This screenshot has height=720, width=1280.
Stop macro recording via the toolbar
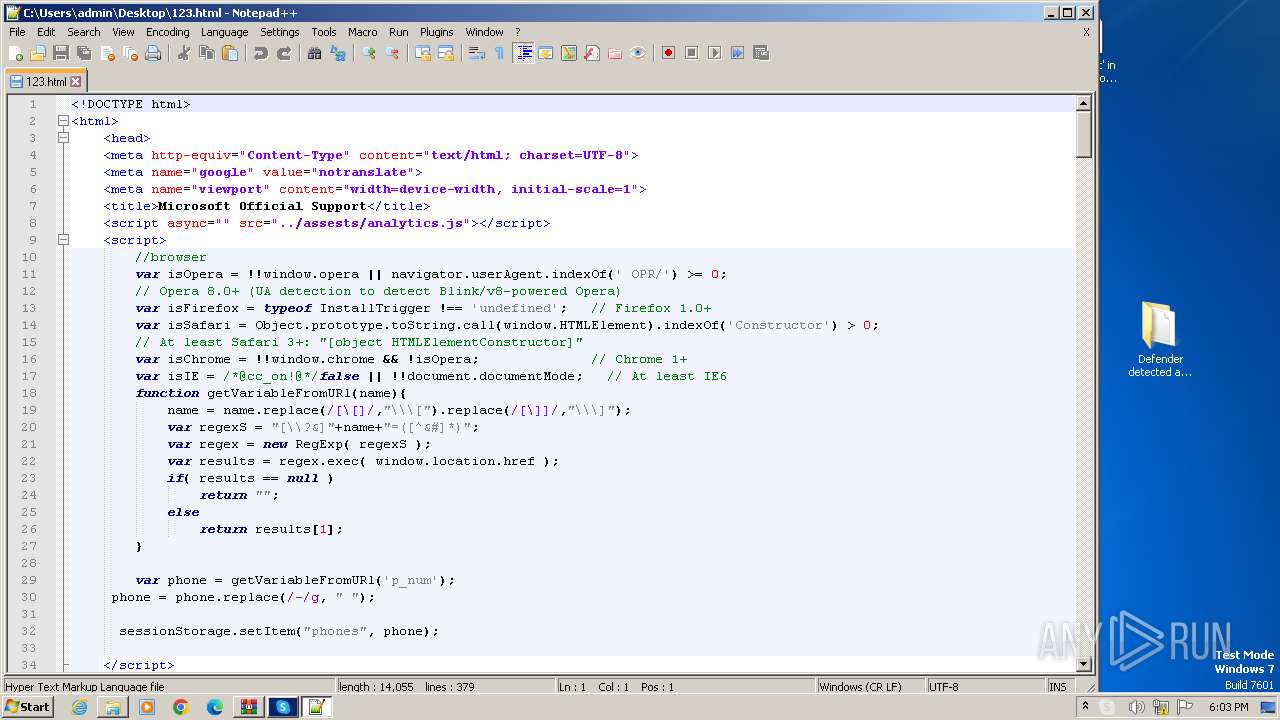click(x=691, y=53)
